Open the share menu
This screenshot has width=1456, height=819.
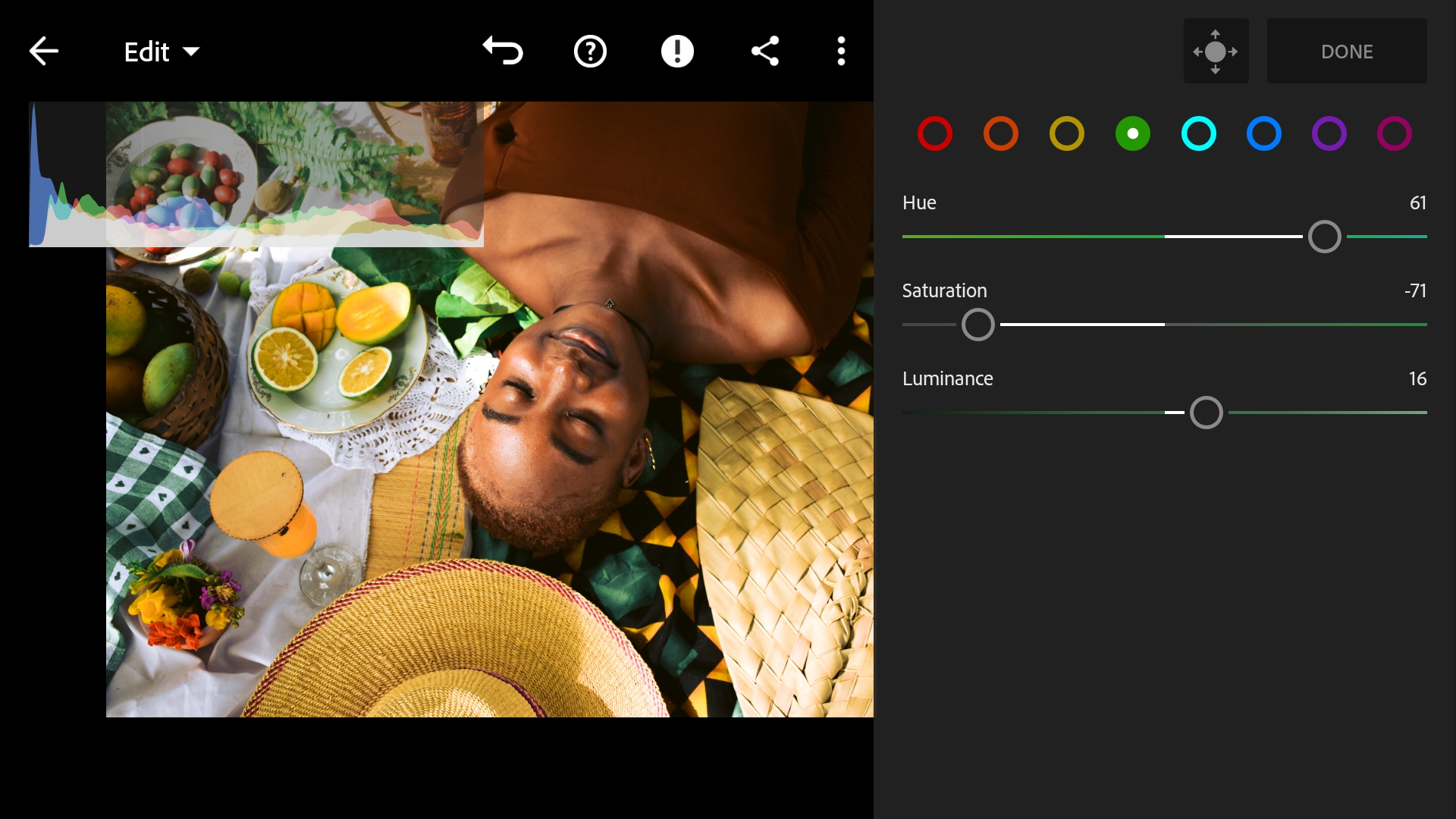(765, 51)
